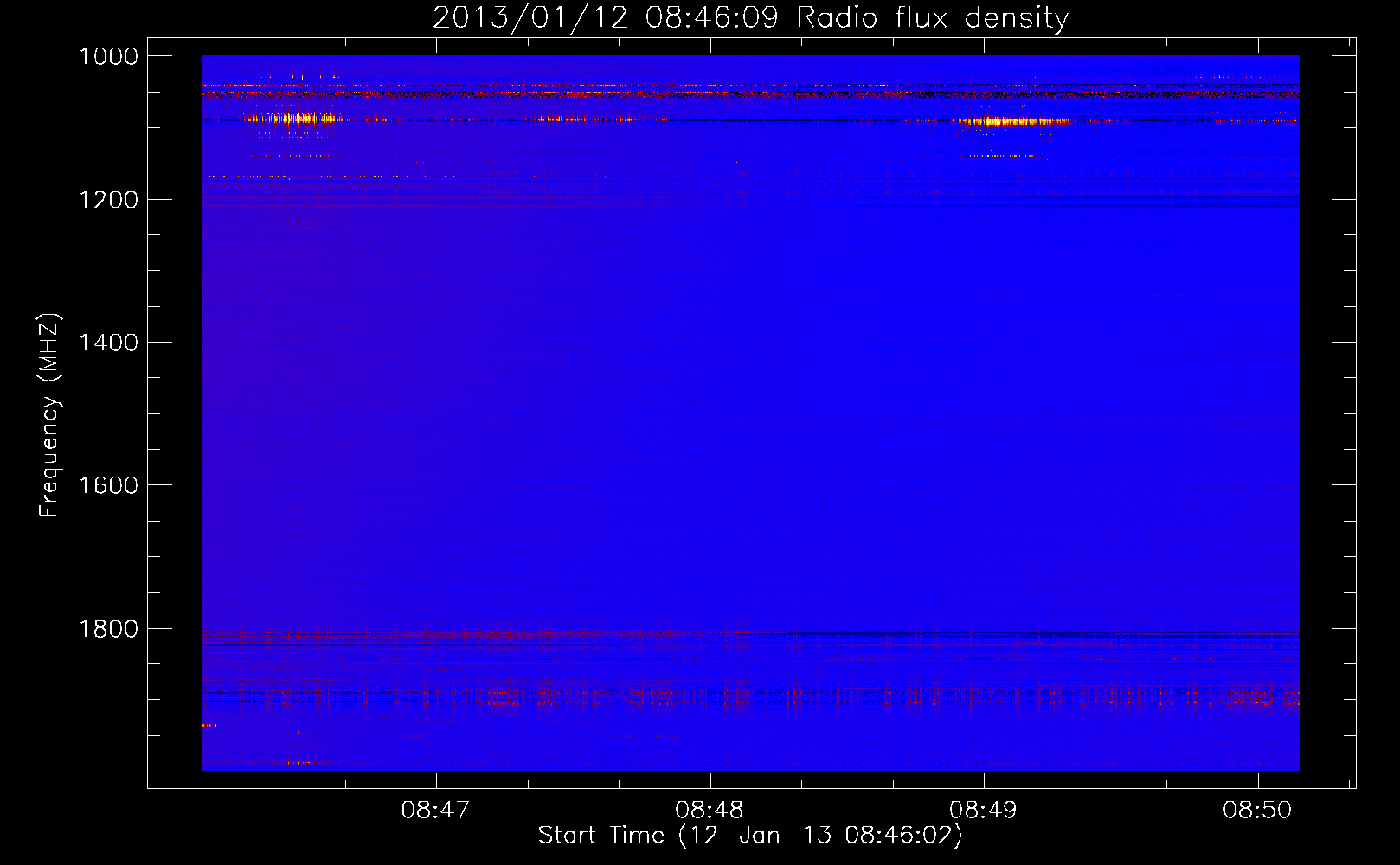Viewport: 1400px width, 865px height.
Task: Click the 1200 frequency tick label
Action: pos(109,200)
